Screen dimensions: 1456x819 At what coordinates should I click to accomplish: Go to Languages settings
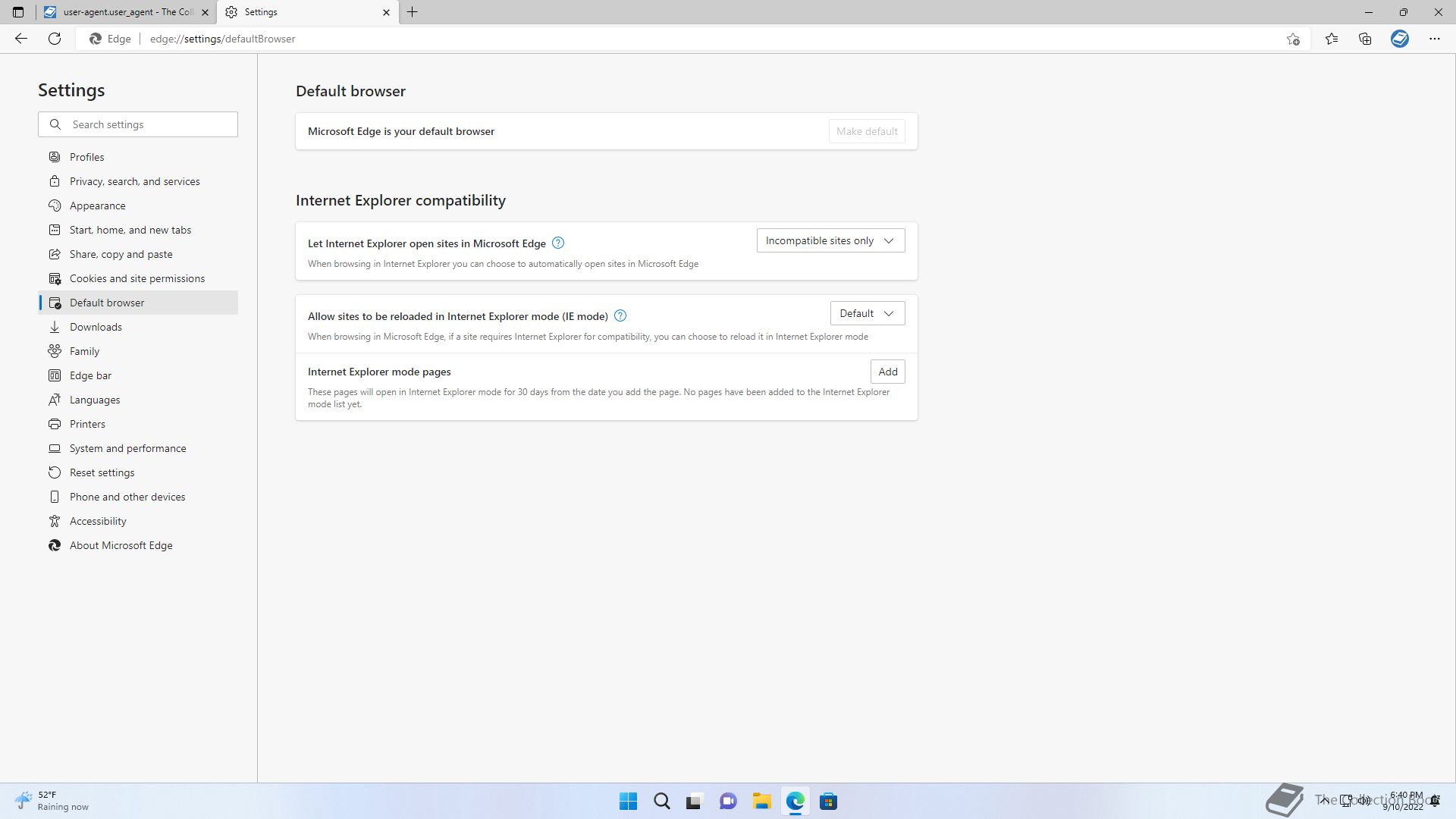click(138, 400)
